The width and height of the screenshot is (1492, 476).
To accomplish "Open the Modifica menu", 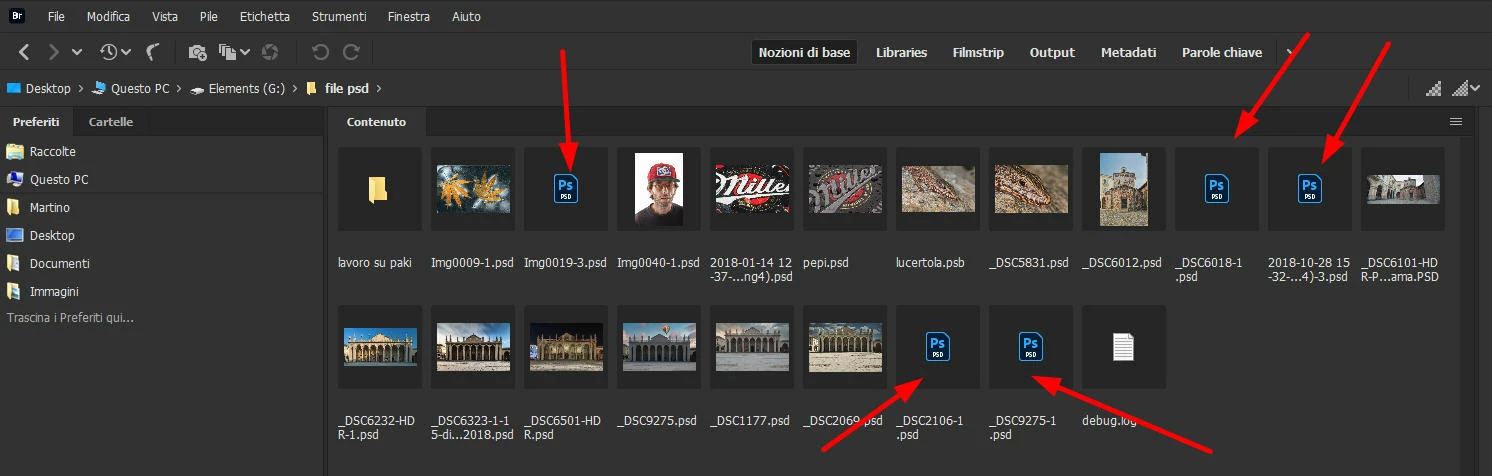I will (x=108, y=17).
